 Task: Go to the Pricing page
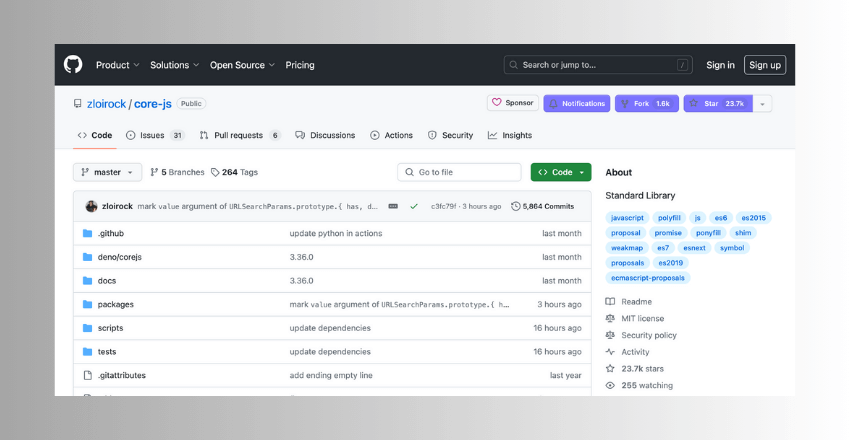click(x=300, y=65)
